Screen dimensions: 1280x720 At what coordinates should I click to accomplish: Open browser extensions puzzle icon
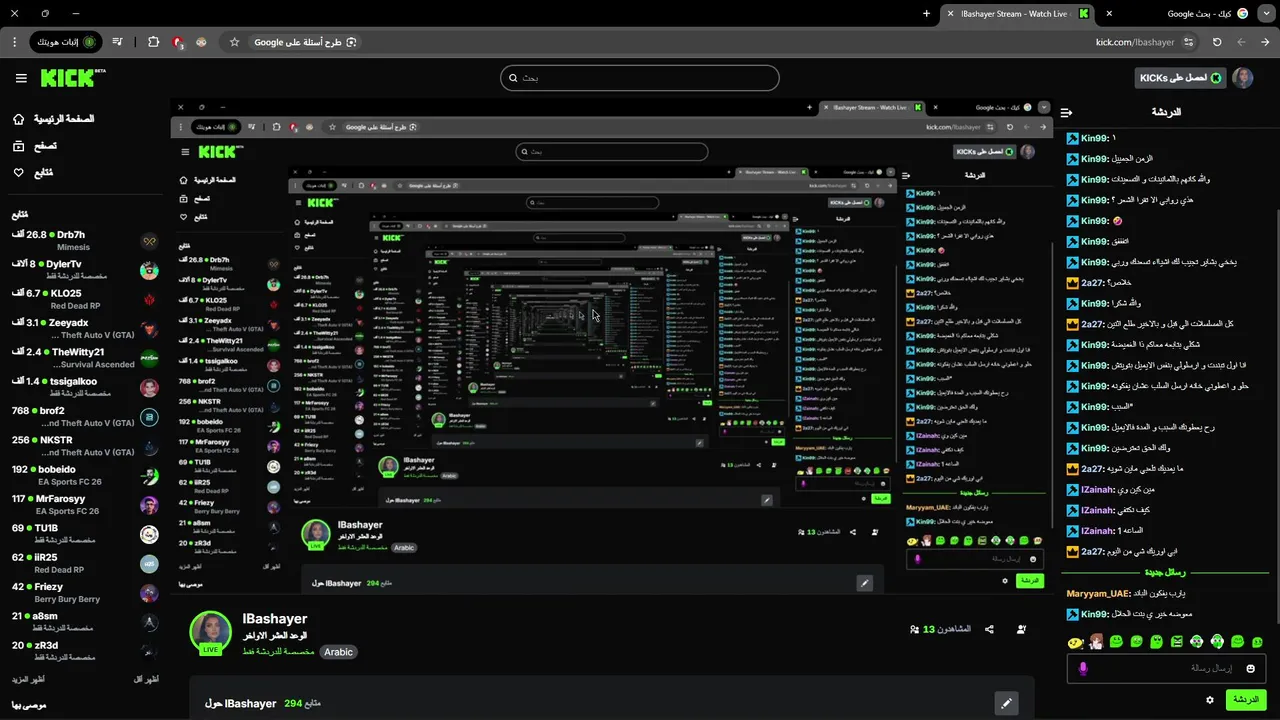[153, 42]
